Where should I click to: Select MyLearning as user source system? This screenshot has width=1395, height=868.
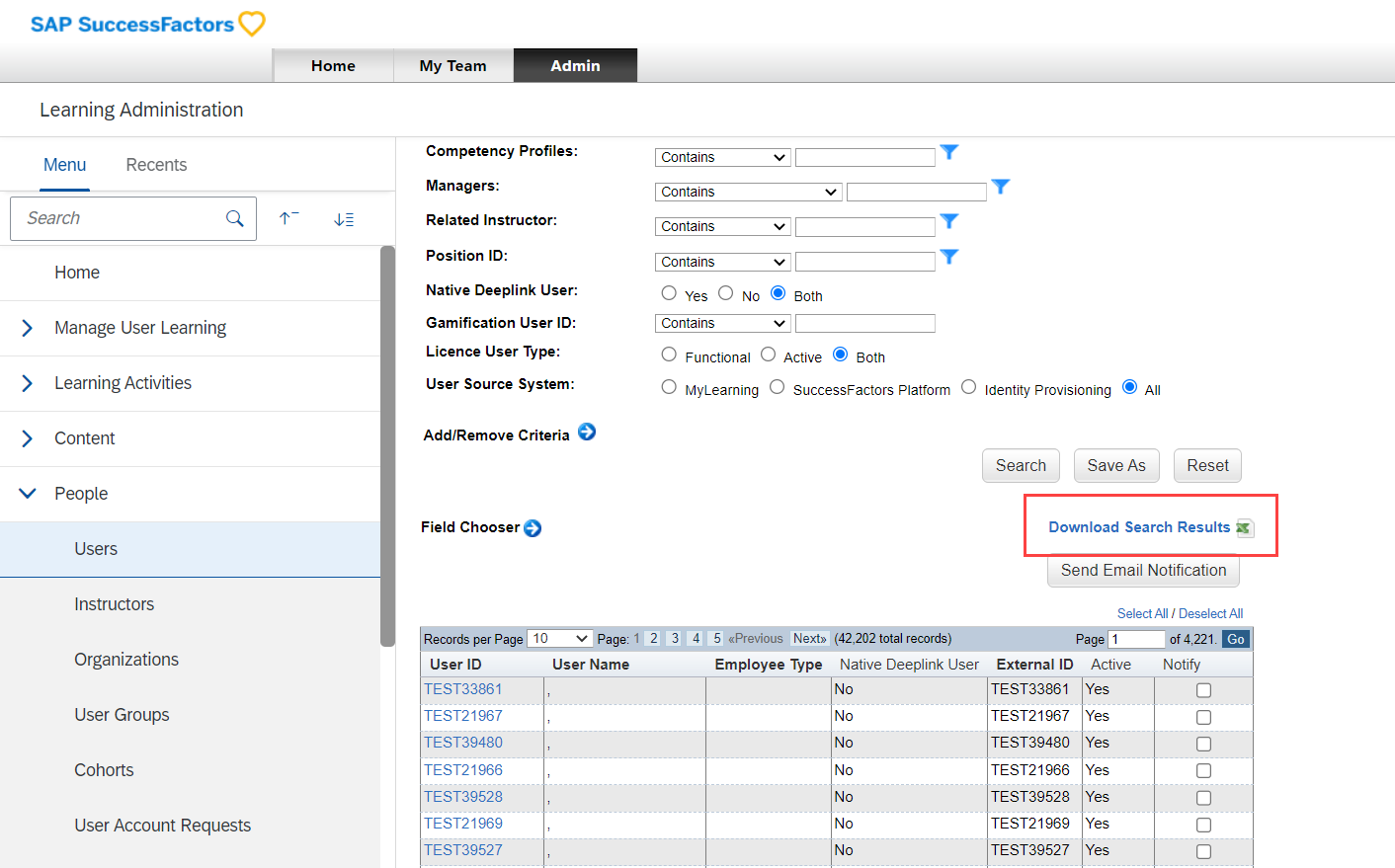(669, 387)
